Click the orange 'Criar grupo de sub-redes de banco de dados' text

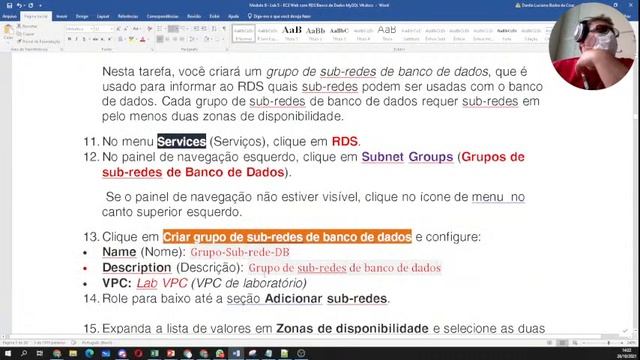[287, 237]
